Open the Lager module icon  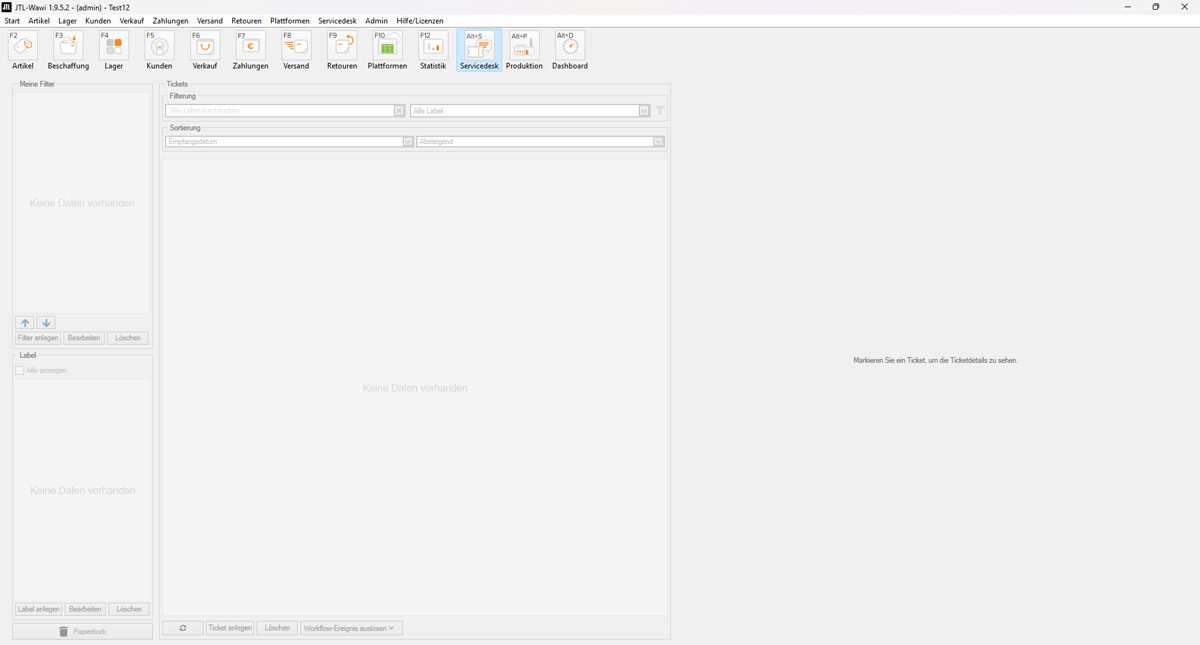pyautogui.click(x=113, y=45)
